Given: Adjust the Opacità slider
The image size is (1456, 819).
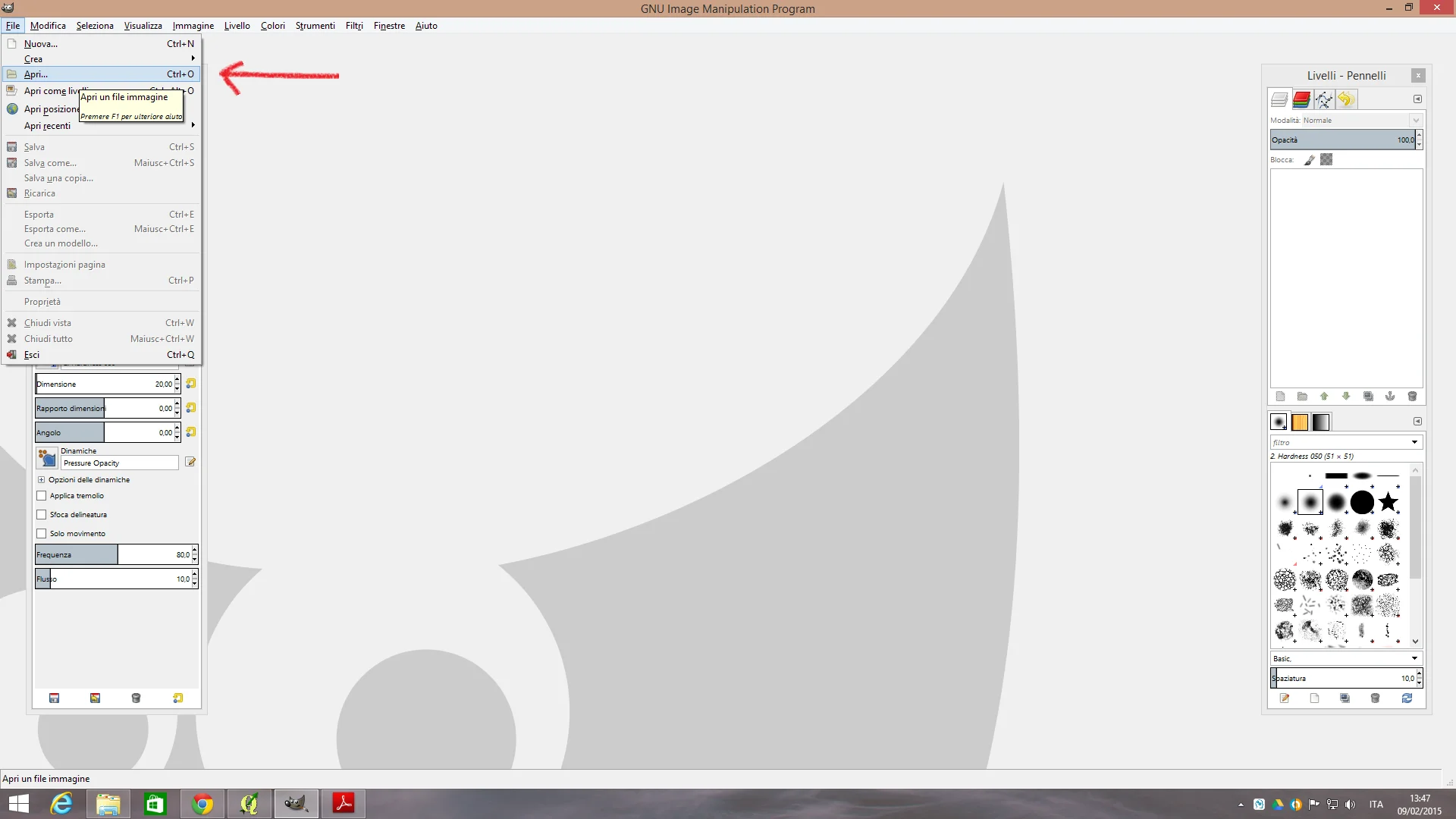Looking at the screenshot, I should [1342, 140].
